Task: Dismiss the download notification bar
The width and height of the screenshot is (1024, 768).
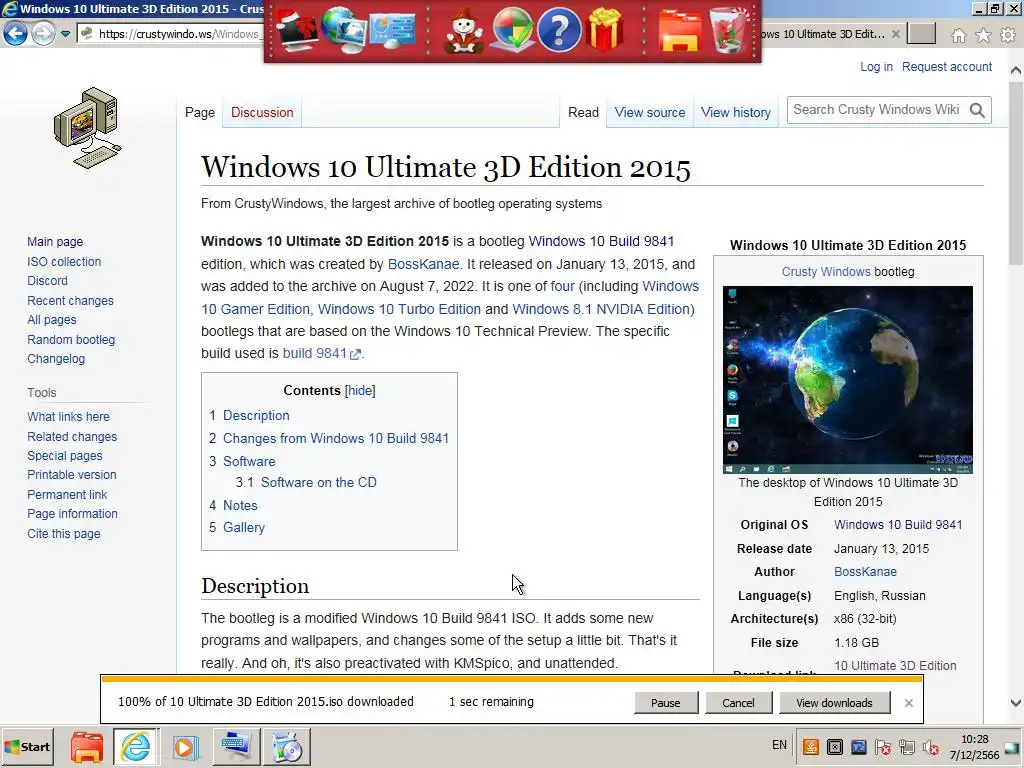Action: 908,703
